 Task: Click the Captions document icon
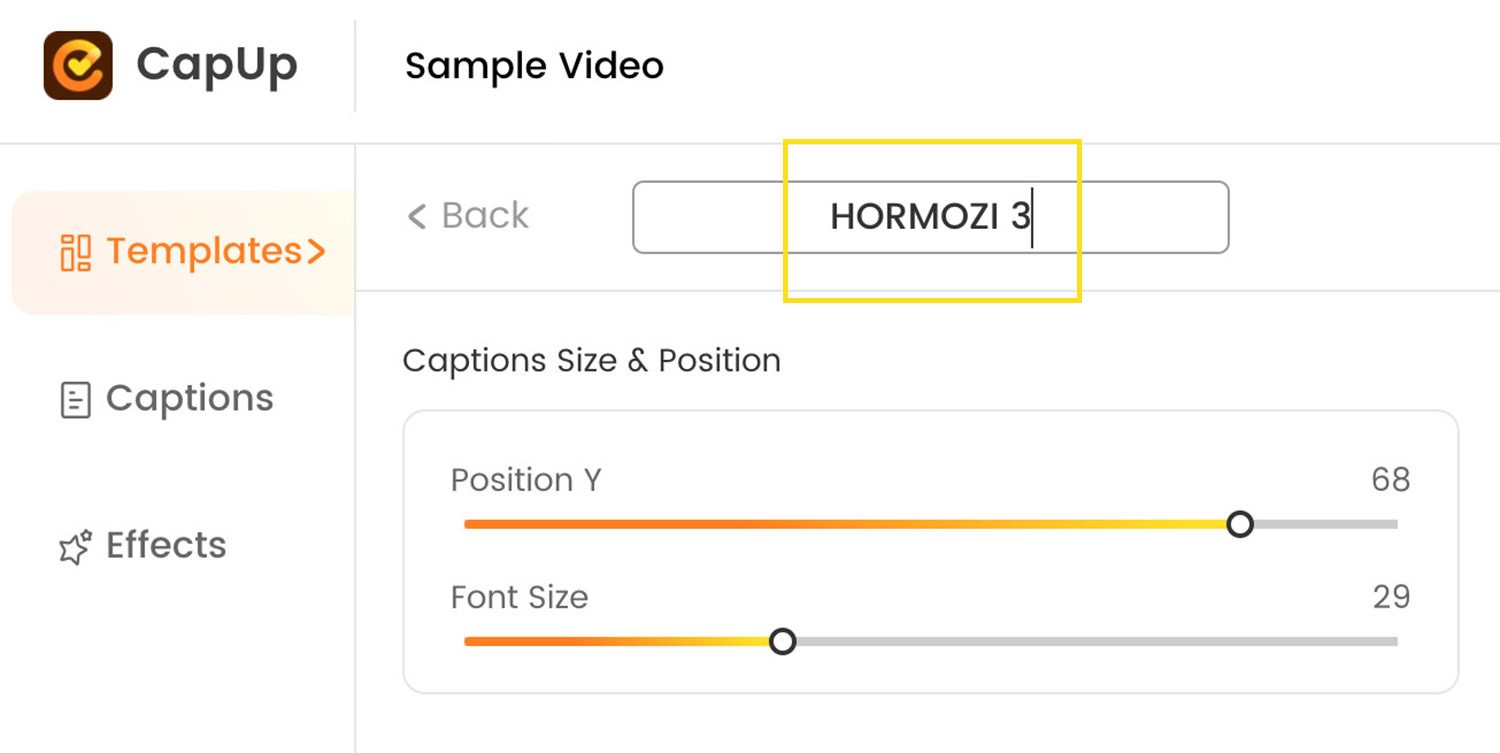(x=76, y=400)
